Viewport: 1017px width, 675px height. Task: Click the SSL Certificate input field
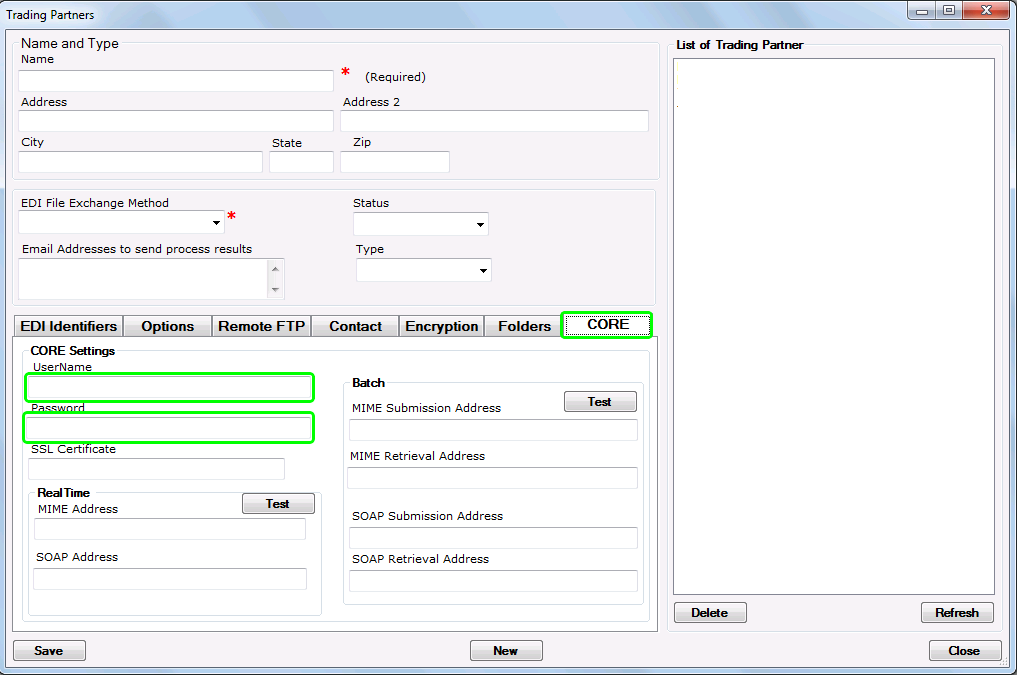156,469
